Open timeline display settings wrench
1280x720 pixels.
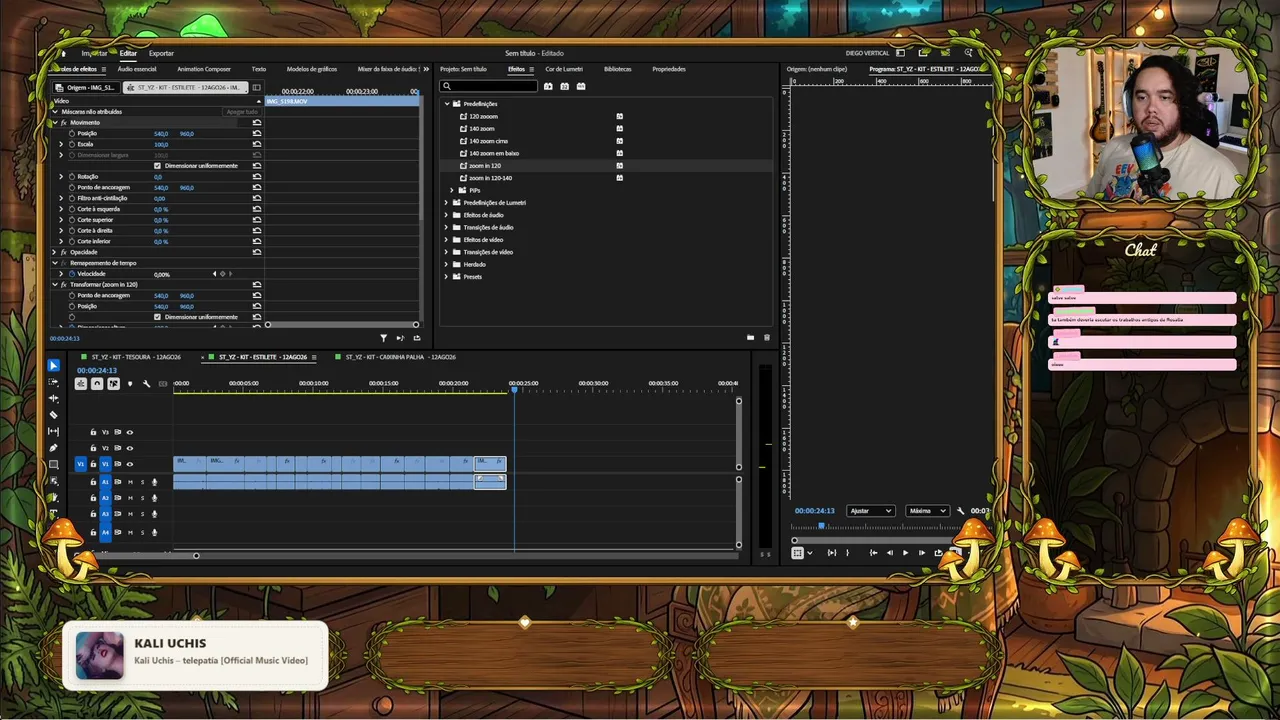tap(146, 384)
